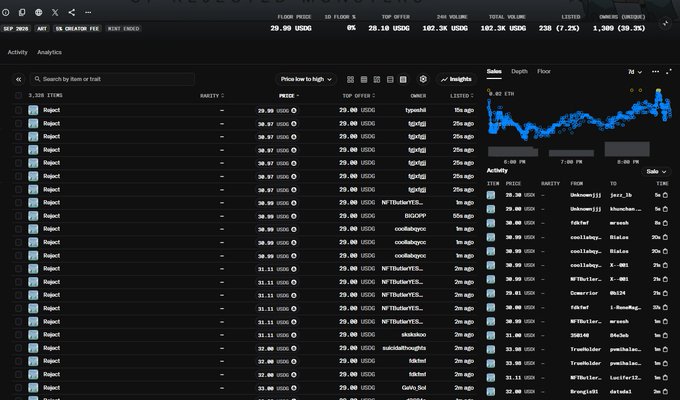Open the Sale activity filter dropdown
The image size is (680, 400).
[656, 172]
